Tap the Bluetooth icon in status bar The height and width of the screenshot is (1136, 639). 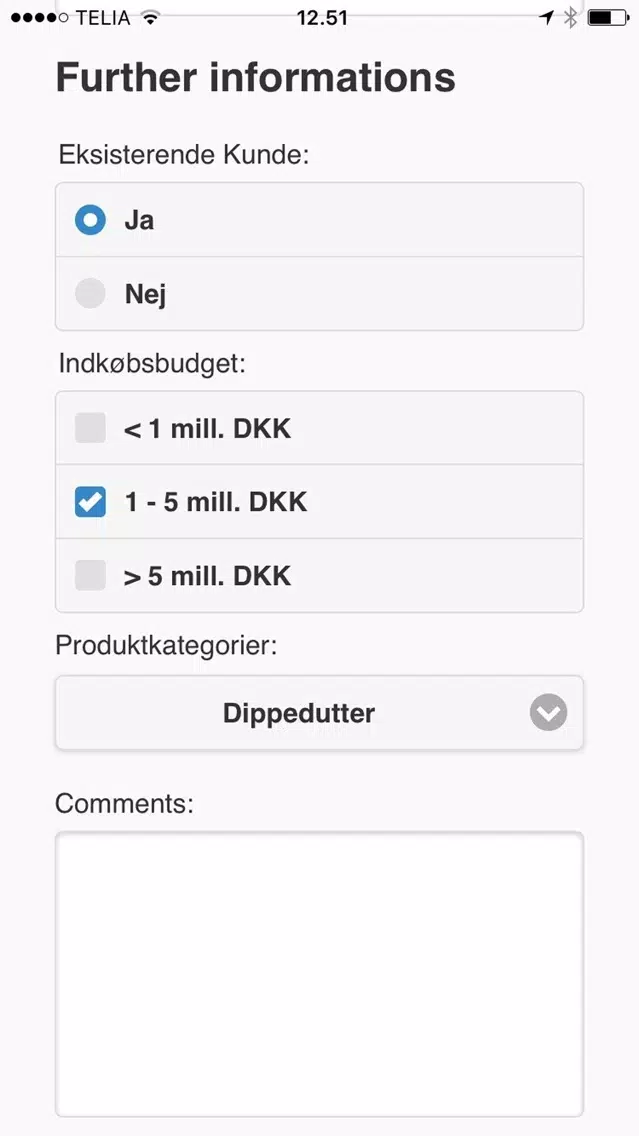click(571, 17)
